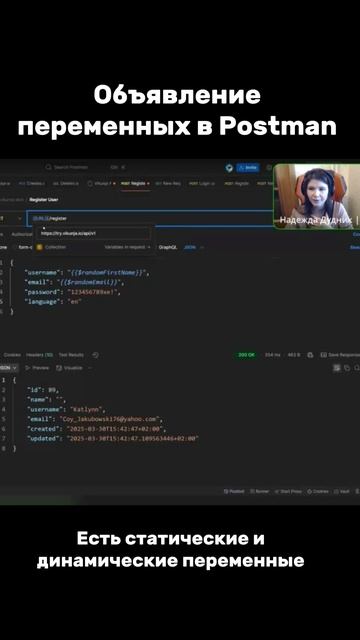Image resolution: width=360 pixels, height=640 pixels.
Task: Click the "created" timestamp response line
Action: (x=96, y=429)
